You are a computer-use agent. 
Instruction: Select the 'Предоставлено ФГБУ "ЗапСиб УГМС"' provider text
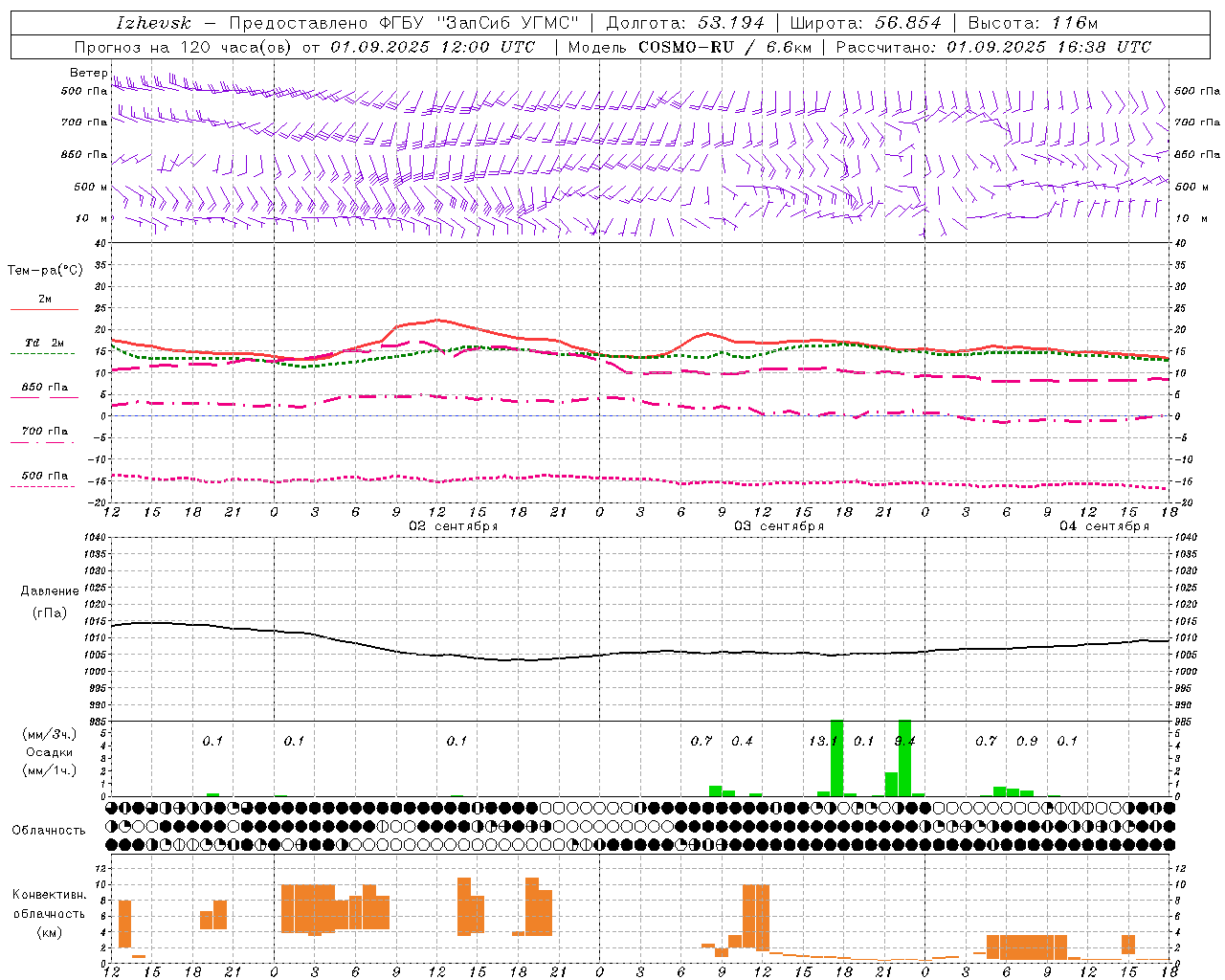tap(405, 23)
